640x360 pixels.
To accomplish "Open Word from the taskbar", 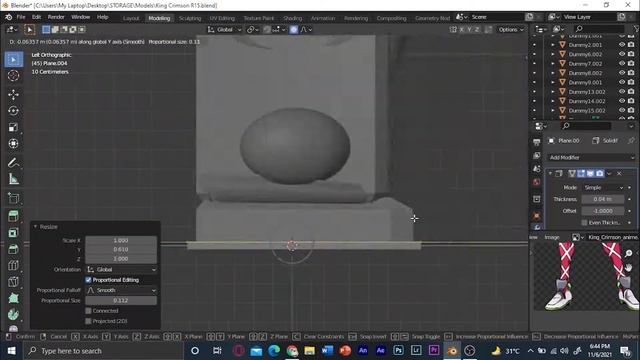I will (327, 350).
